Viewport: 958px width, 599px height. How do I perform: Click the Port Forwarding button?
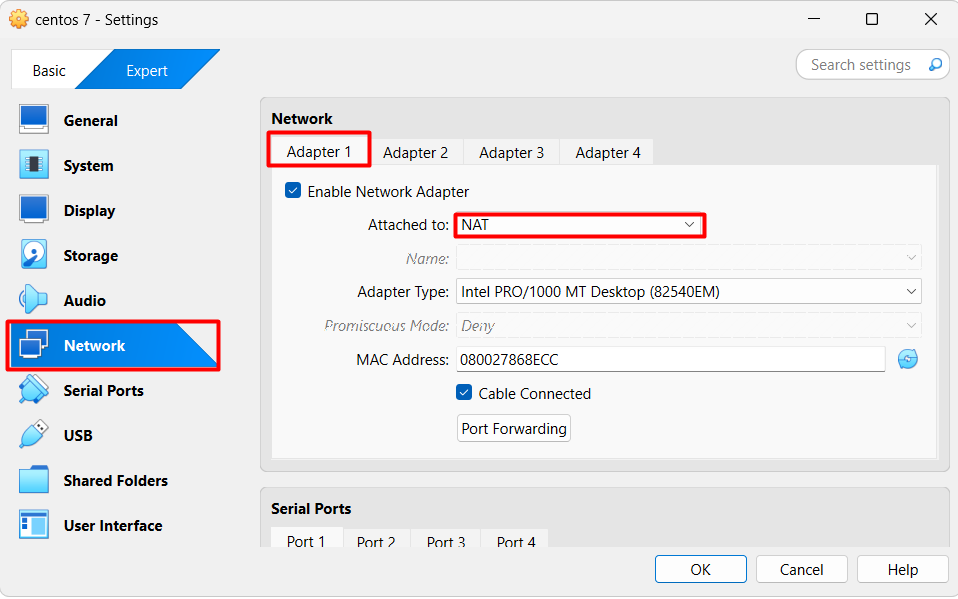tap(514, 428)
